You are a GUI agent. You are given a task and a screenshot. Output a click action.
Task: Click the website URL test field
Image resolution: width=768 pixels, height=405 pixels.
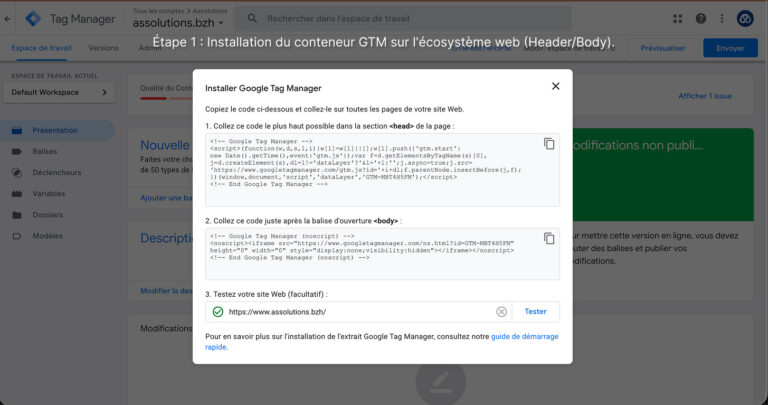pos(359,312)
